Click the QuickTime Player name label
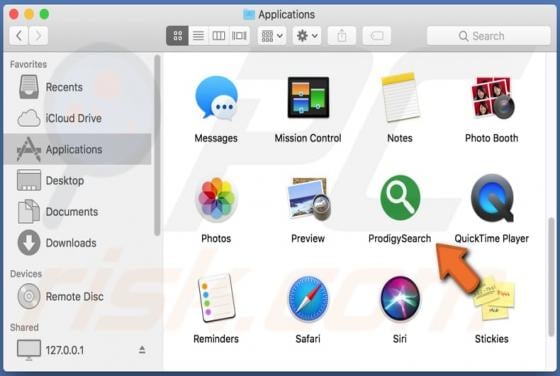This screenshot has width=560, height=376. [491, 239]
